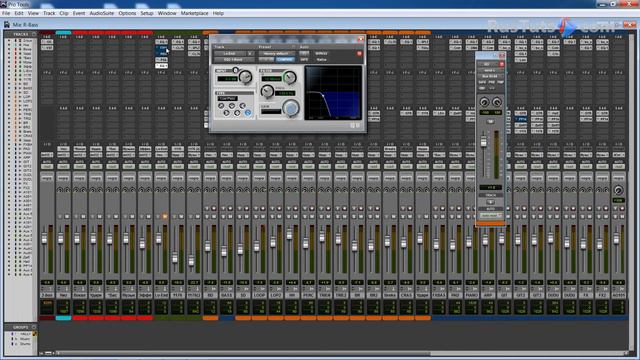Click the BD track volume fader
640x360 pixels.
coord(207,246)
